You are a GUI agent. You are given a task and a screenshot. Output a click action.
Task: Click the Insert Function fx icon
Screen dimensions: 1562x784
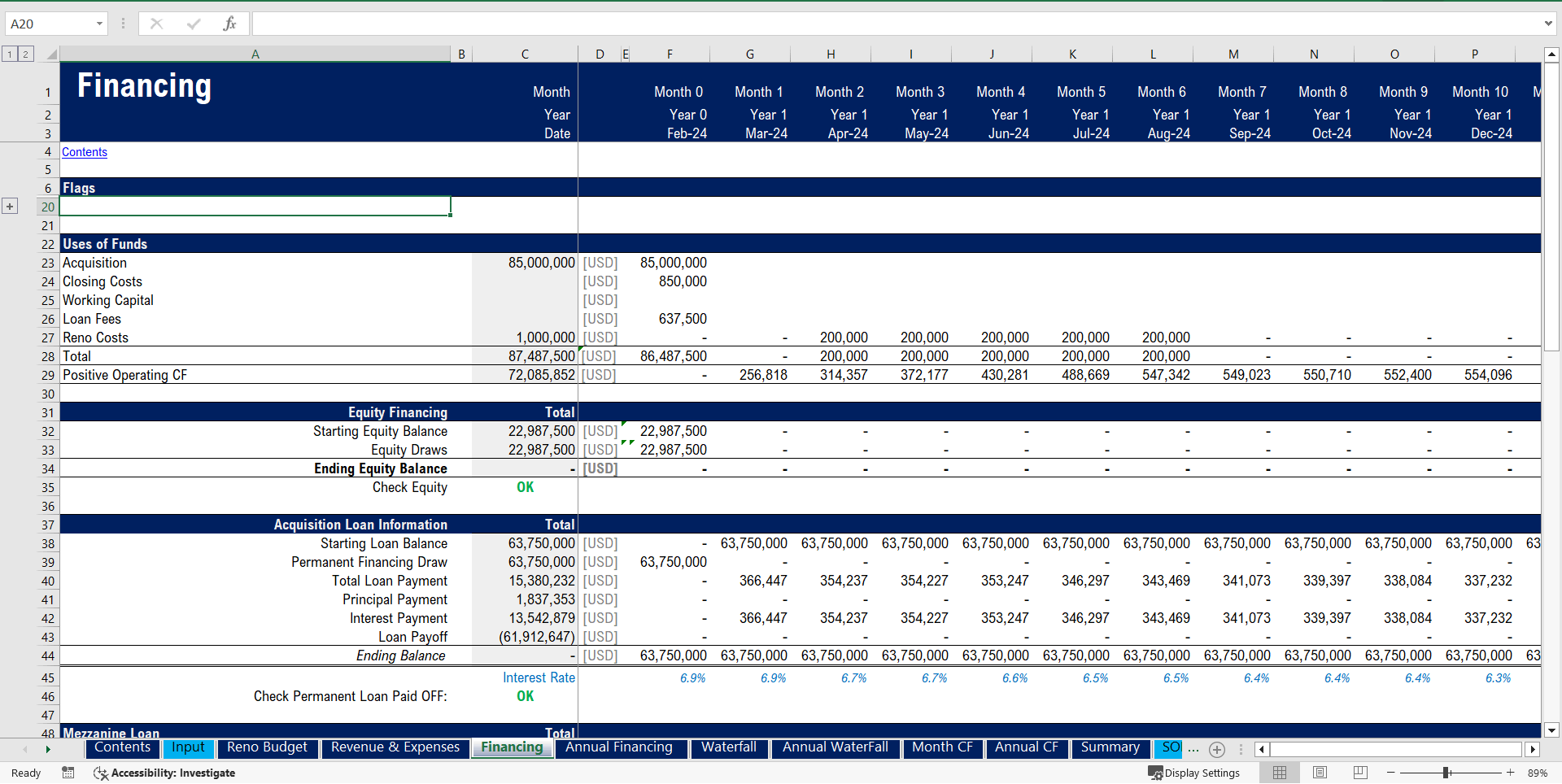pyautogui.click(x=229, y=24)
